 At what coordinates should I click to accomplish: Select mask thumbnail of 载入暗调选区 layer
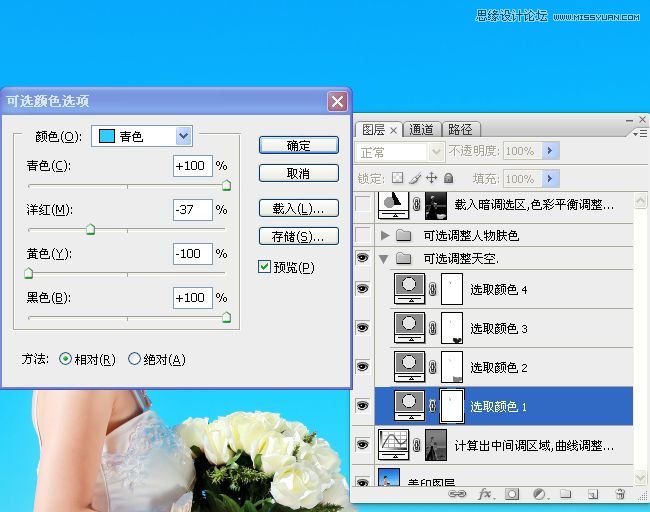436,205
